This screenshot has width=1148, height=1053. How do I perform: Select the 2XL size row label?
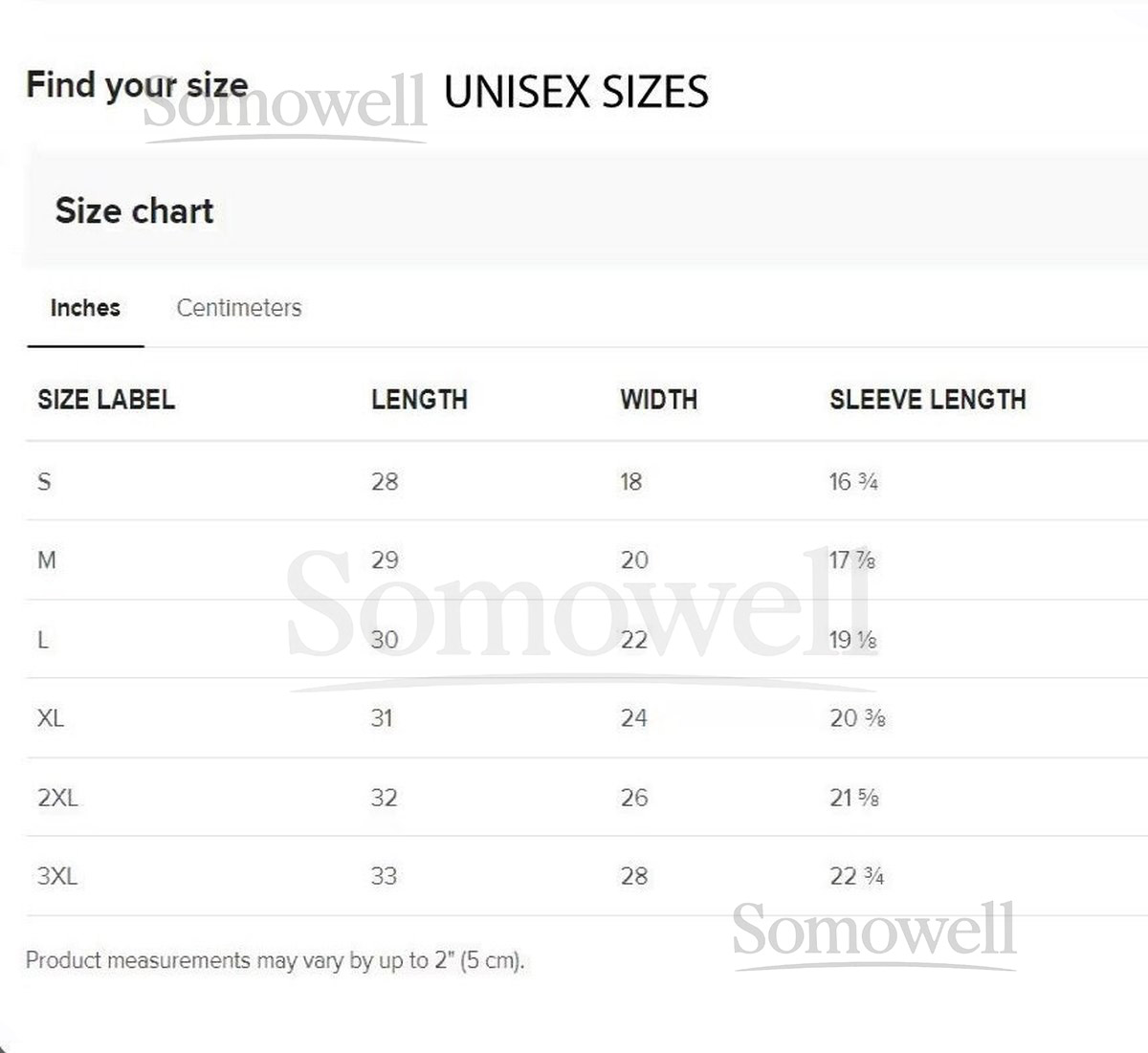tap(57, 798)
